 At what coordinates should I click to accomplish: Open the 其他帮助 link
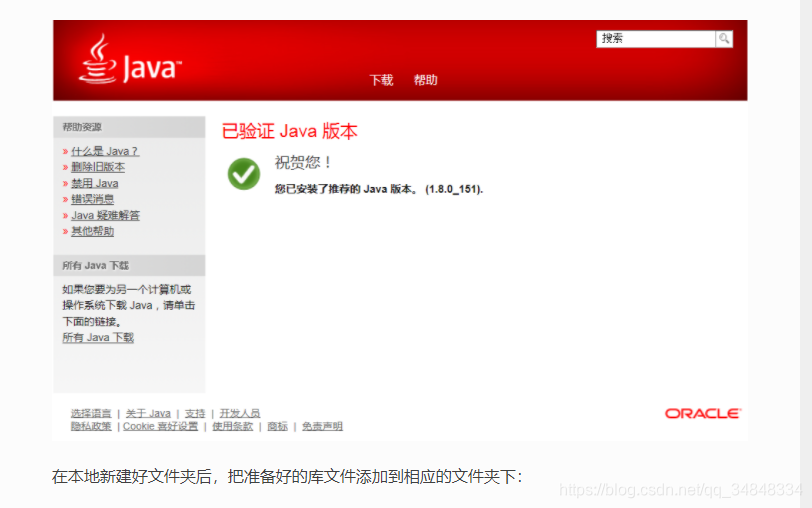[x=92, y=231]
